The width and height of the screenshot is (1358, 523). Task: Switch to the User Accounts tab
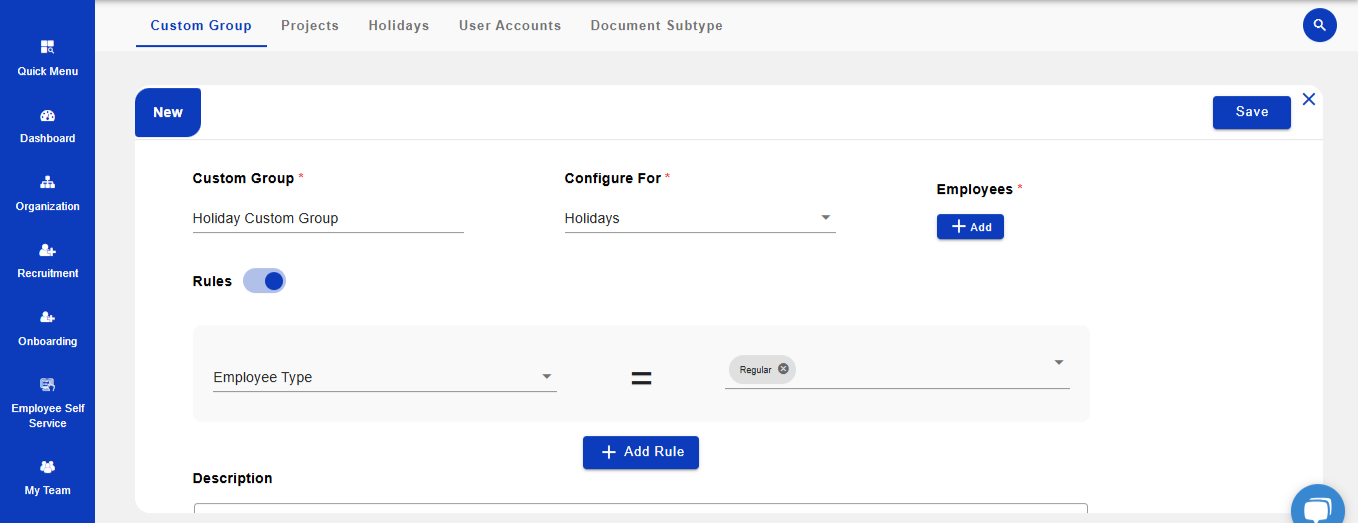[509, 25]
